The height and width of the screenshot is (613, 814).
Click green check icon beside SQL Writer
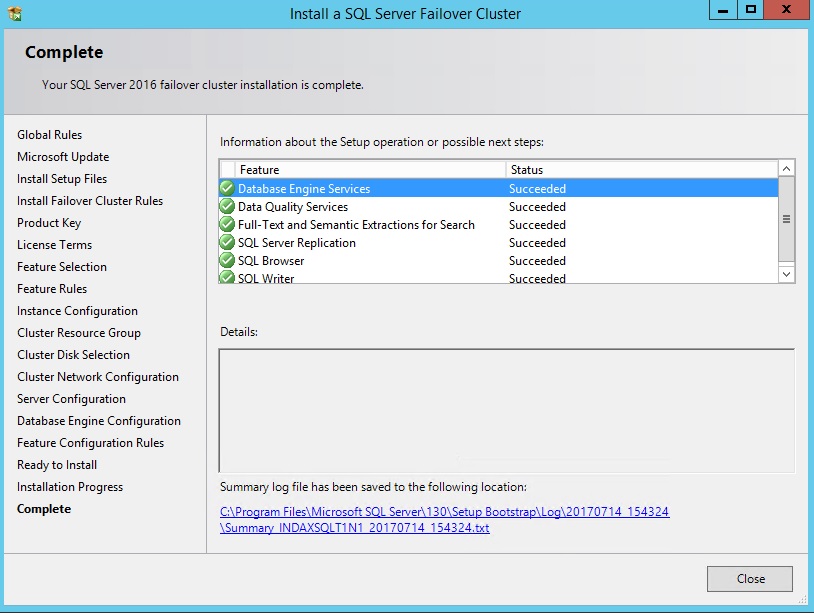[x=227, y=277]
